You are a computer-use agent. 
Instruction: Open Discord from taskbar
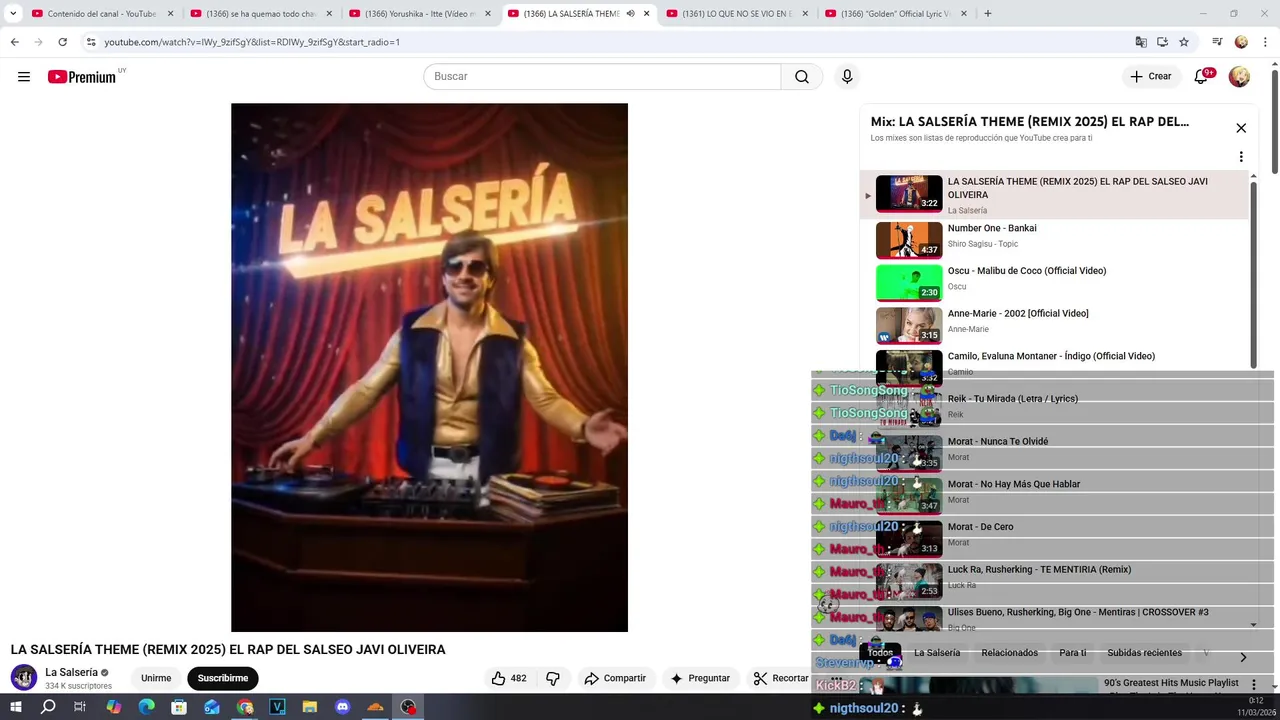(343, 707)
